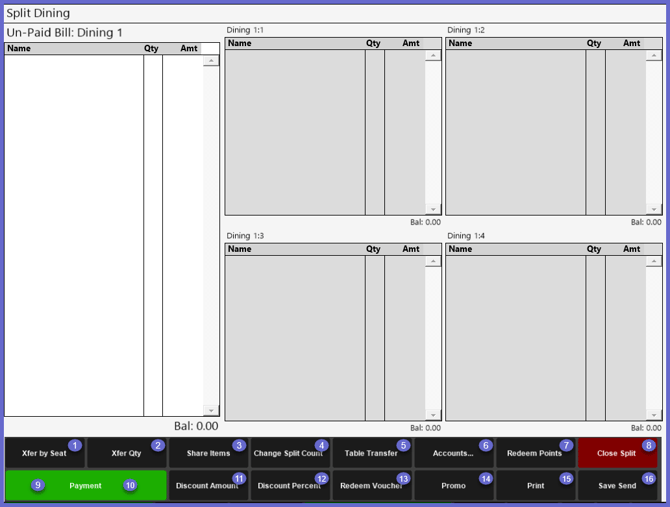Open the Change Split Count option
Viewport: 670px width, 507px height.
point(289,453)
